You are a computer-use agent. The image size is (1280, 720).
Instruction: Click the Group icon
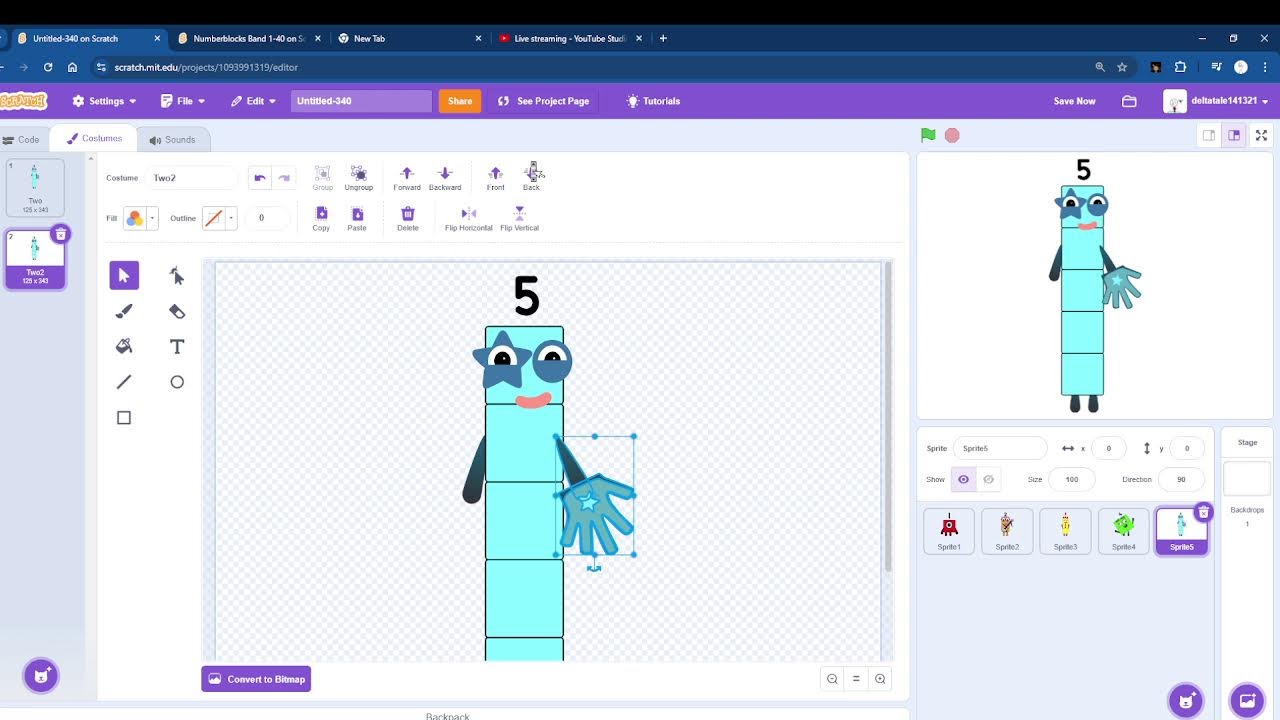pos(322,178)
